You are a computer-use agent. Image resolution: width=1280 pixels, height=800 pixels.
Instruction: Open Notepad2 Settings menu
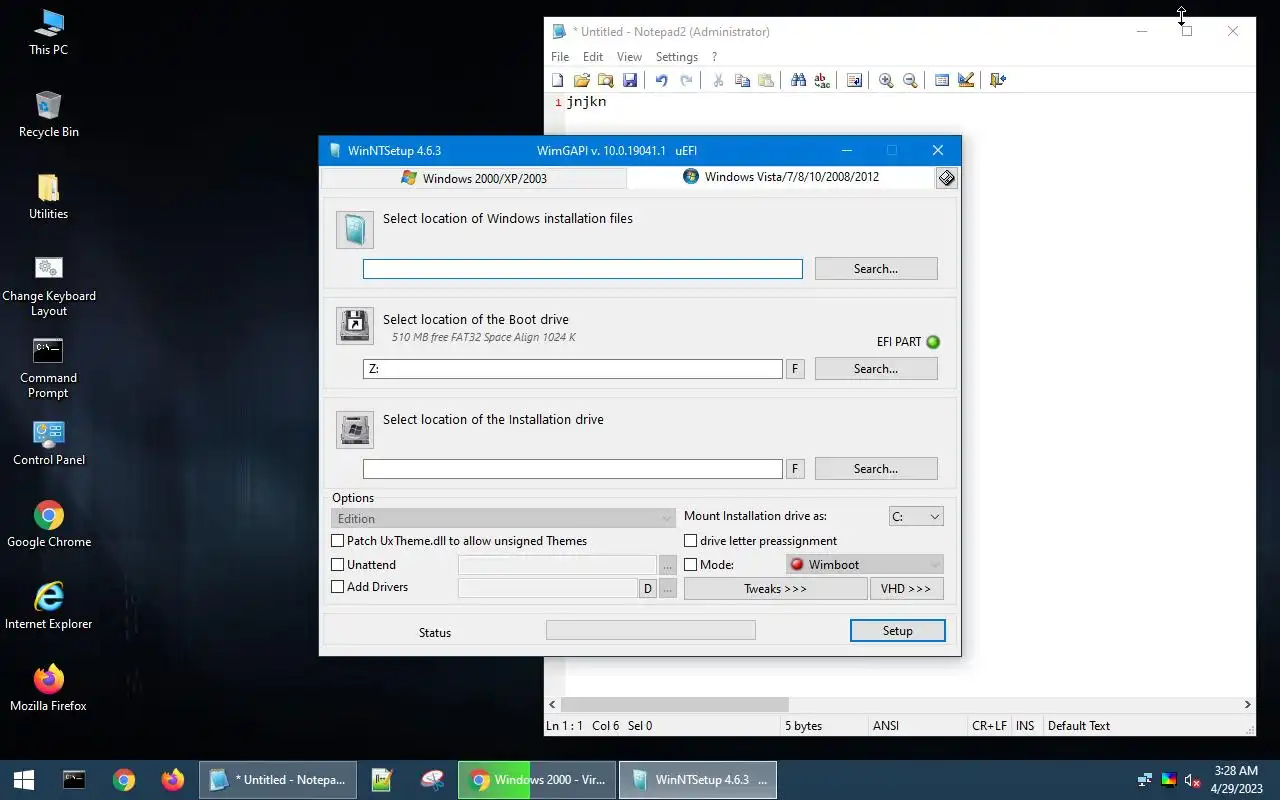click(x=677, y=57)
